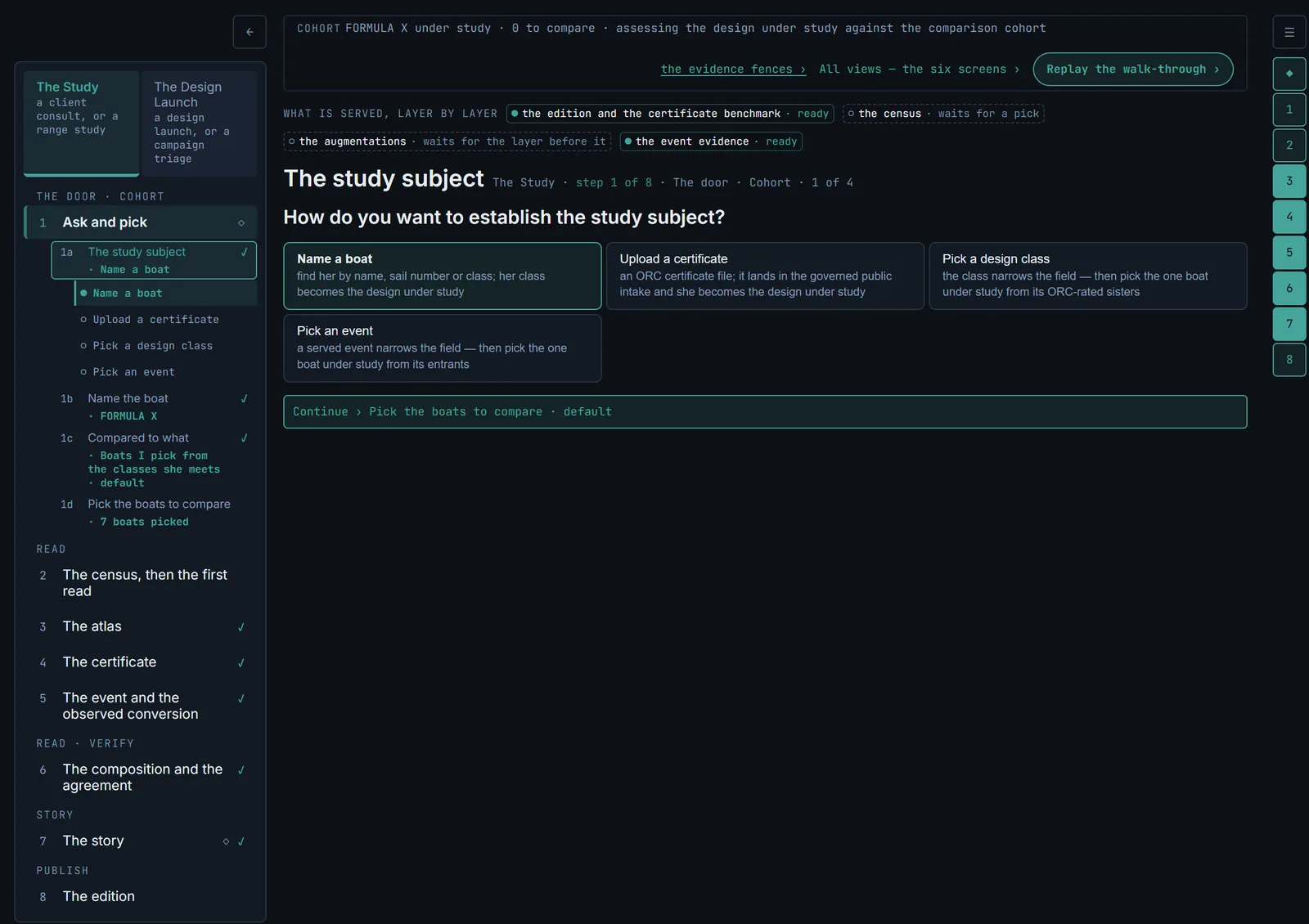The height and width of the screenshot is (924, 1309).
Task: Jump to step 7 in the right rail
Action: [x=1289, y=324]
